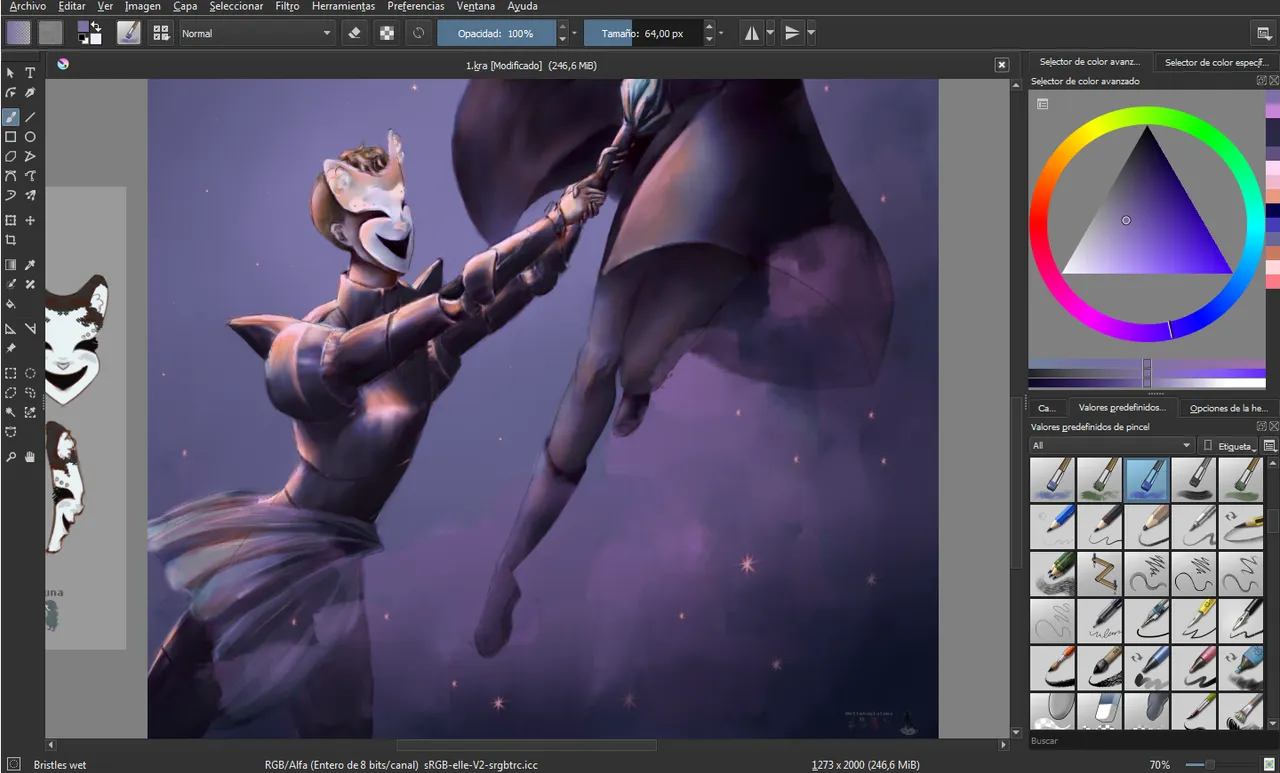Select the Fill bucket tool
The image size is (1280, 773).
point(11,304)
